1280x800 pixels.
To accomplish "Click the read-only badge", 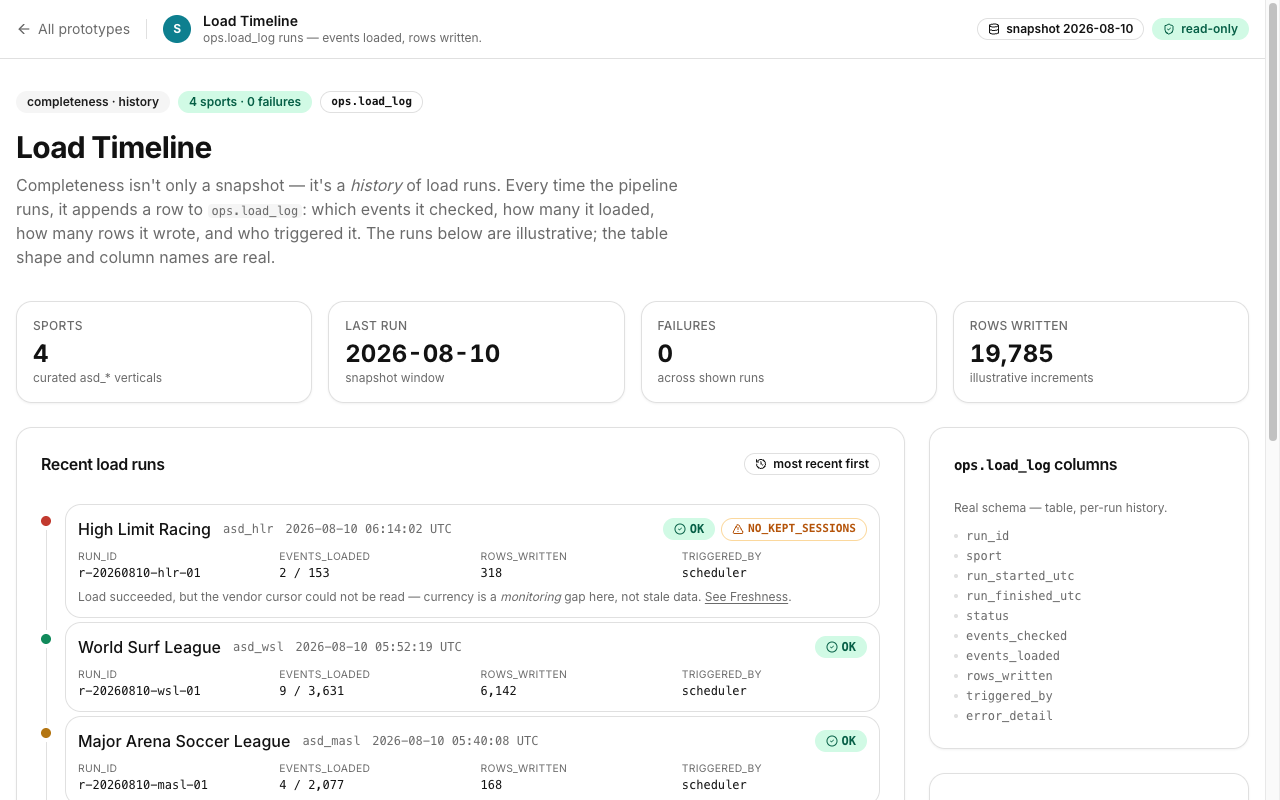I will point(1200,29).
